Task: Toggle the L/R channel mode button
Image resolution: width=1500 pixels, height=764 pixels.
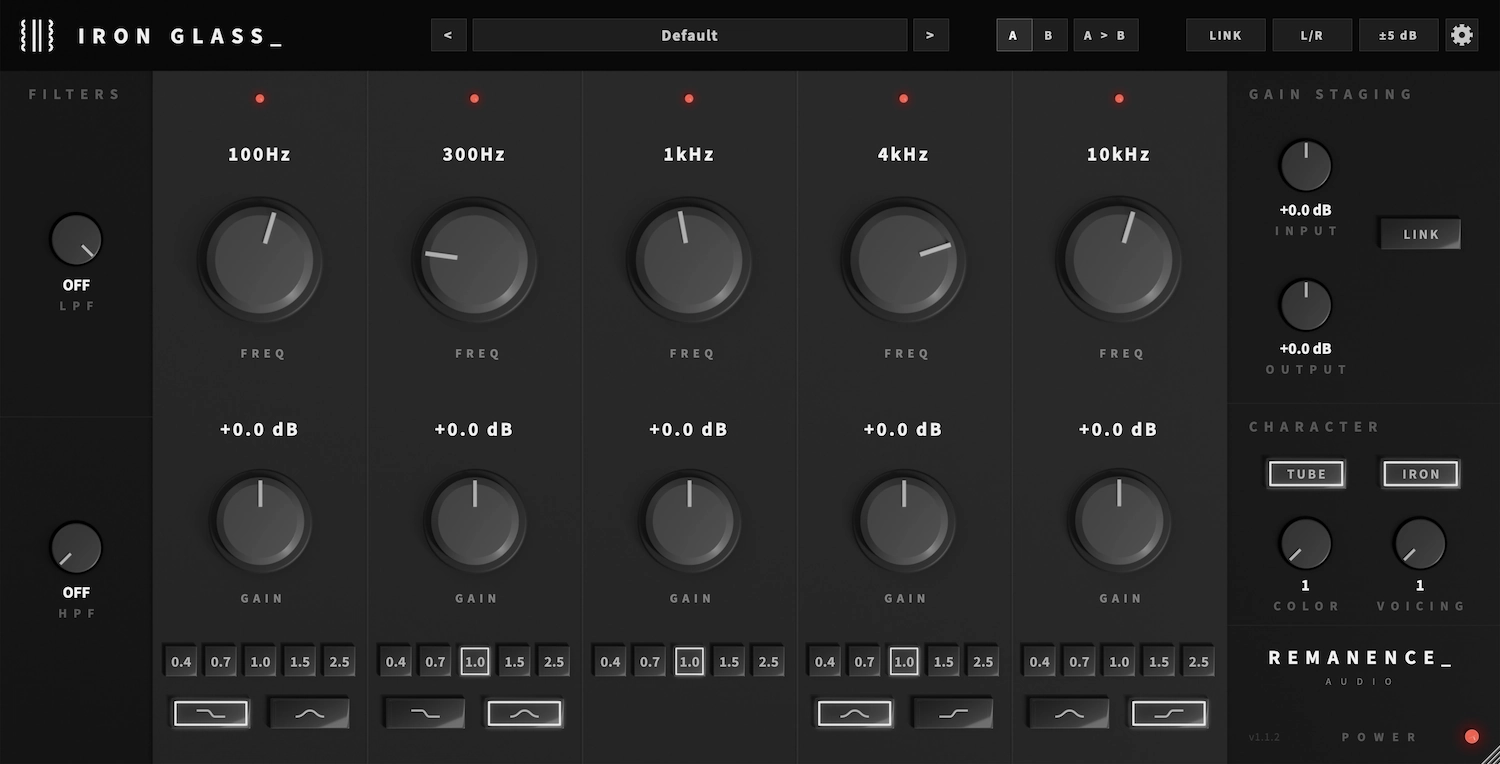Action: (1312, 35)
